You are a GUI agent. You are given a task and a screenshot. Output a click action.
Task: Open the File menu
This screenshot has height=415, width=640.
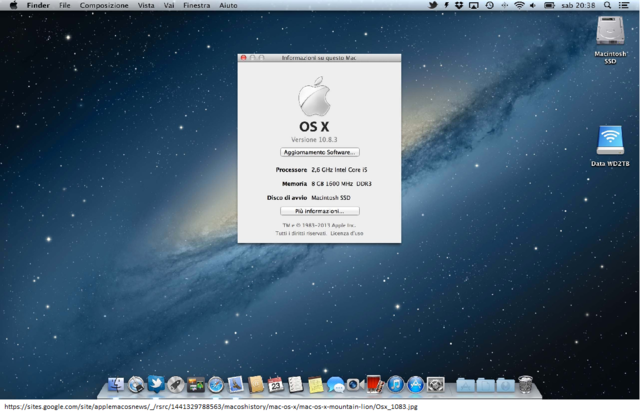tap(64, 5)
